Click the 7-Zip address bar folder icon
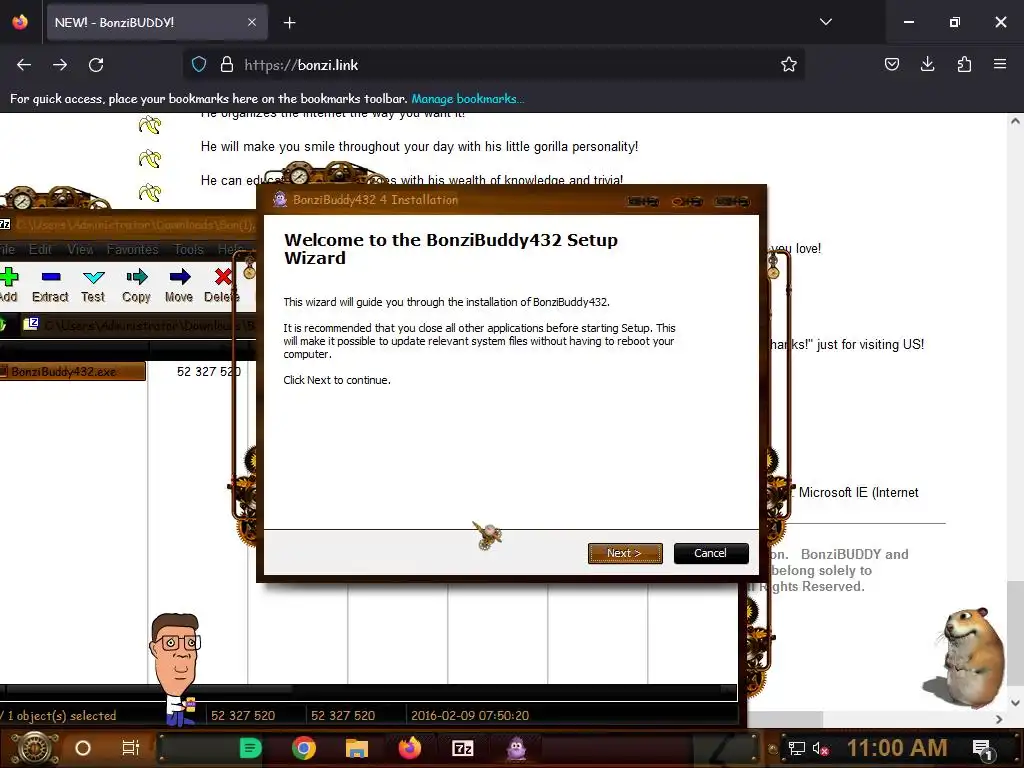Viewport: 1024px width, 768px height. click(31, 324)
